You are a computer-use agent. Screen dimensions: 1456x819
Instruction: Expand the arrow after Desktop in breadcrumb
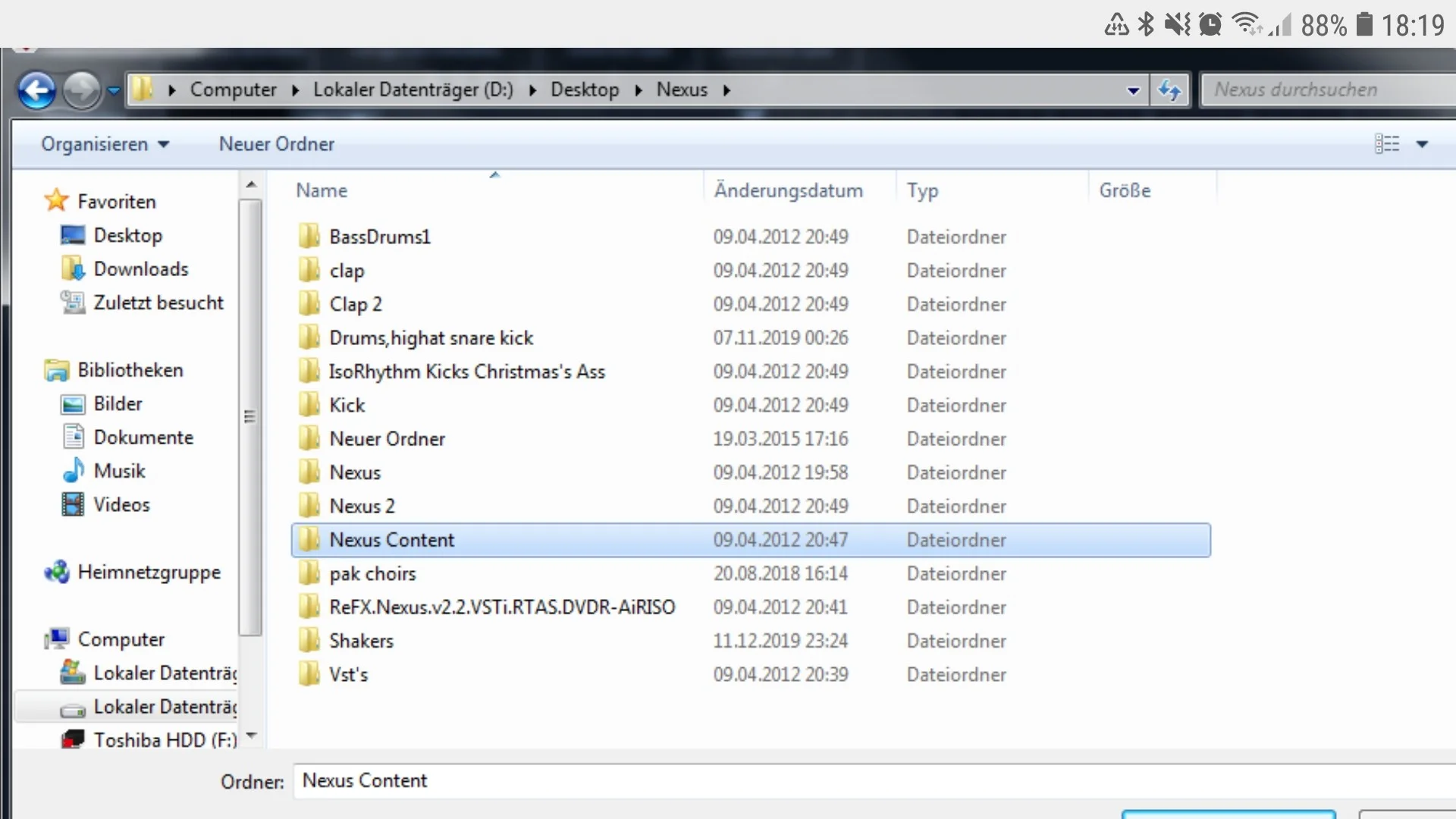pos(639,90)
